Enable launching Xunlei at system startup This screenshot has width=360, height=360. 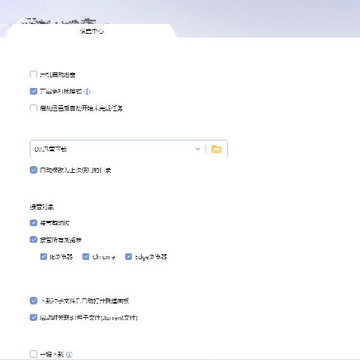click(x=33, y=74)
